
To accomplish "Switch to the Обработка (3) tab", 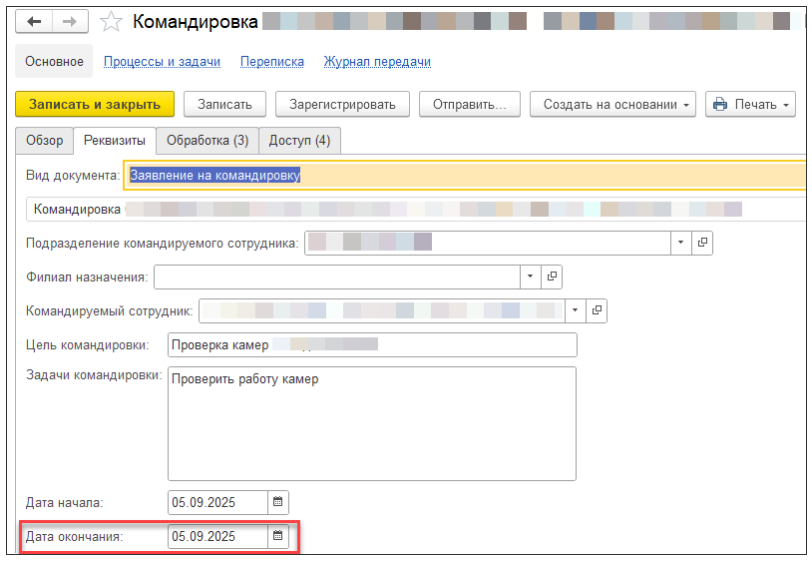I will click(x=207, y=140).
